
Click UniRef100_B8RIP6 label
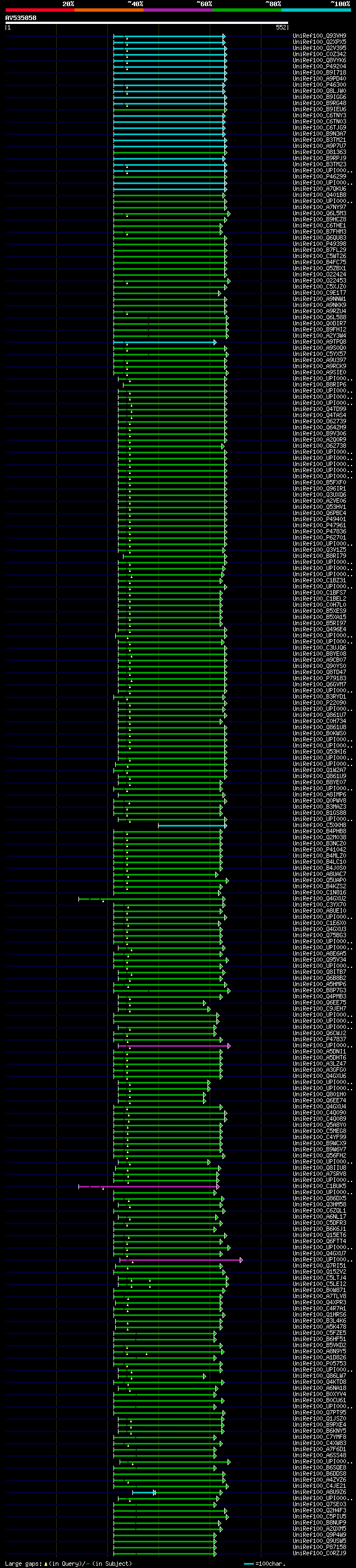coord(319,385)
